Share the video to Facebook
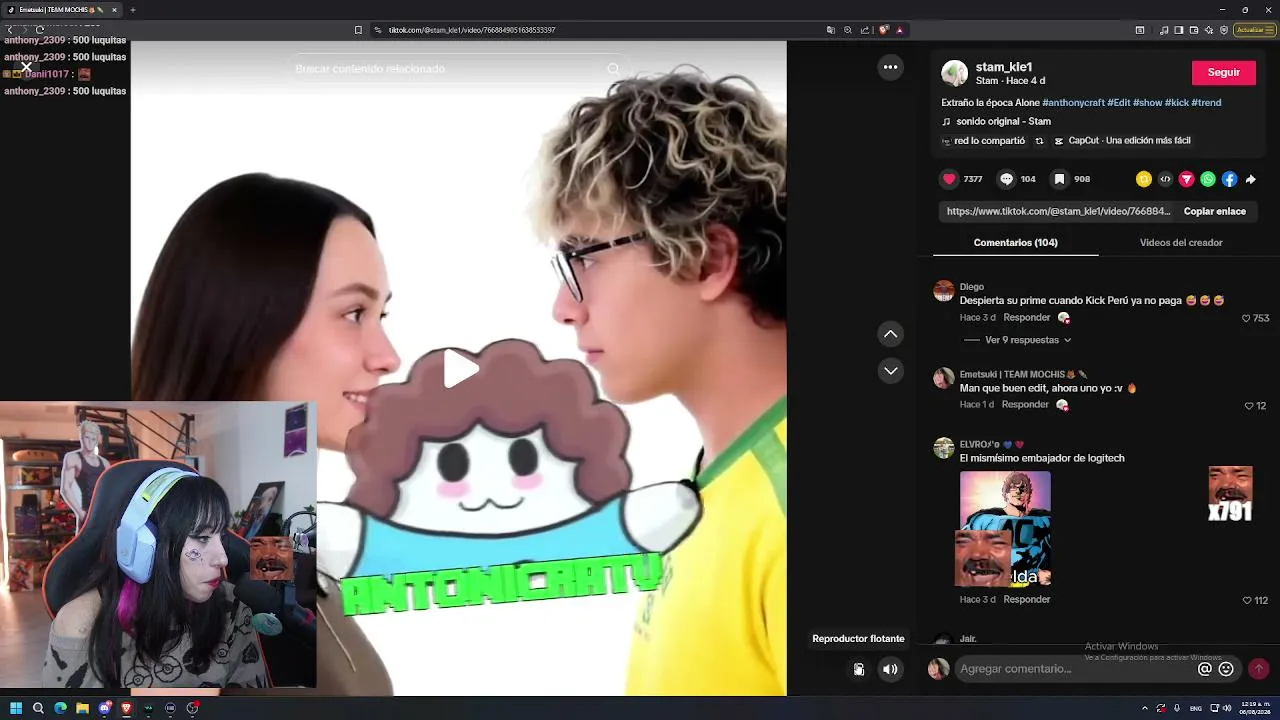This screenshot has width=1280, height=720. pos(1230,179)
